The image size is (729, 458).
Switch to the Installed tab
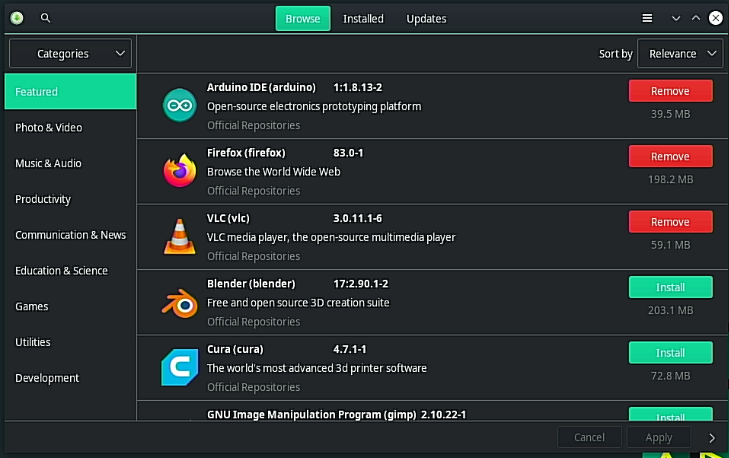pos(363,19)
